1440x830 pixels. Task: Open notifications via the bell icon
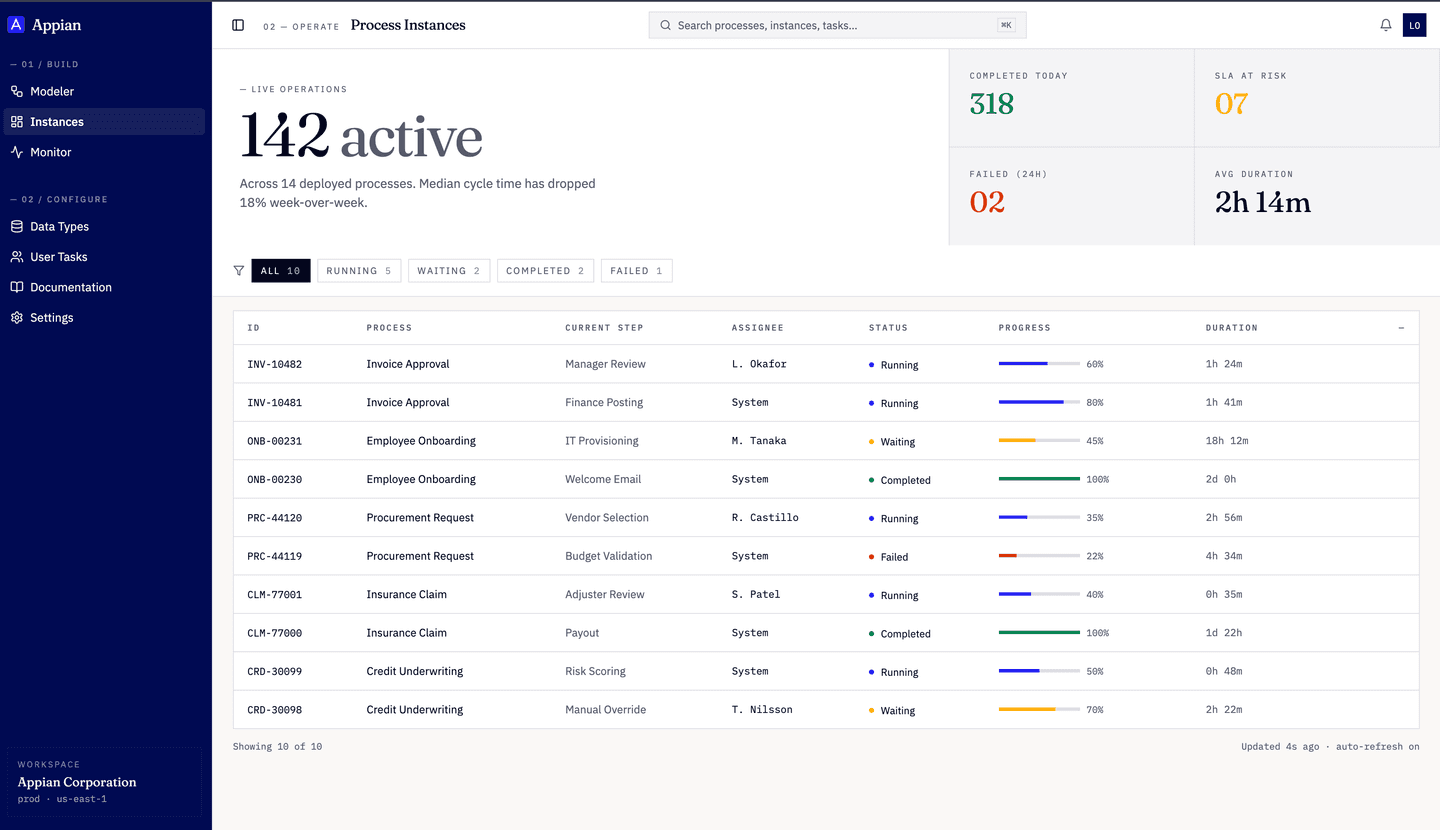pyautogui.click(x=1385, y=24)
